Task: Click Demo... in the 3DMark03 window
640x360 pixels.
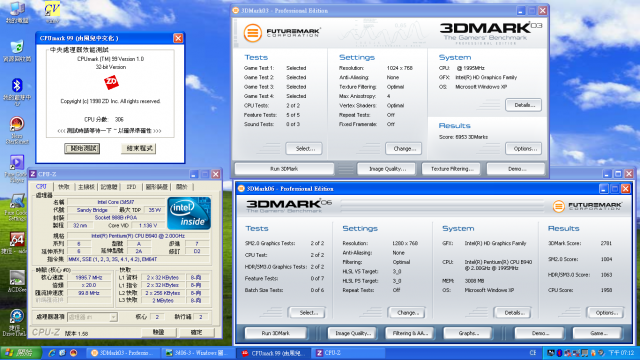Action: pos(516,169)
